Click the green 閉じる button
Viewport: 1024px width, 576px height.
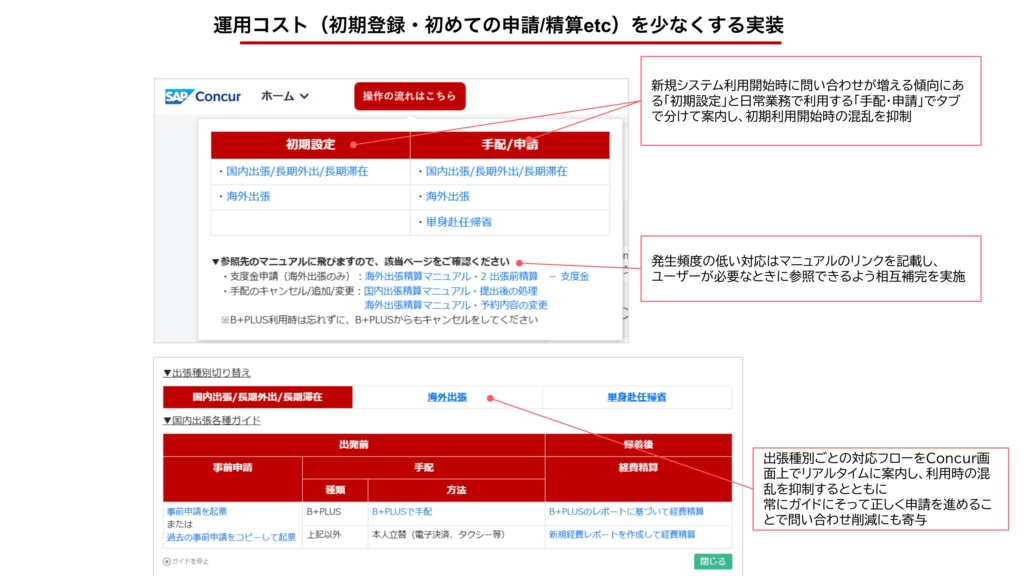point(712,561)
